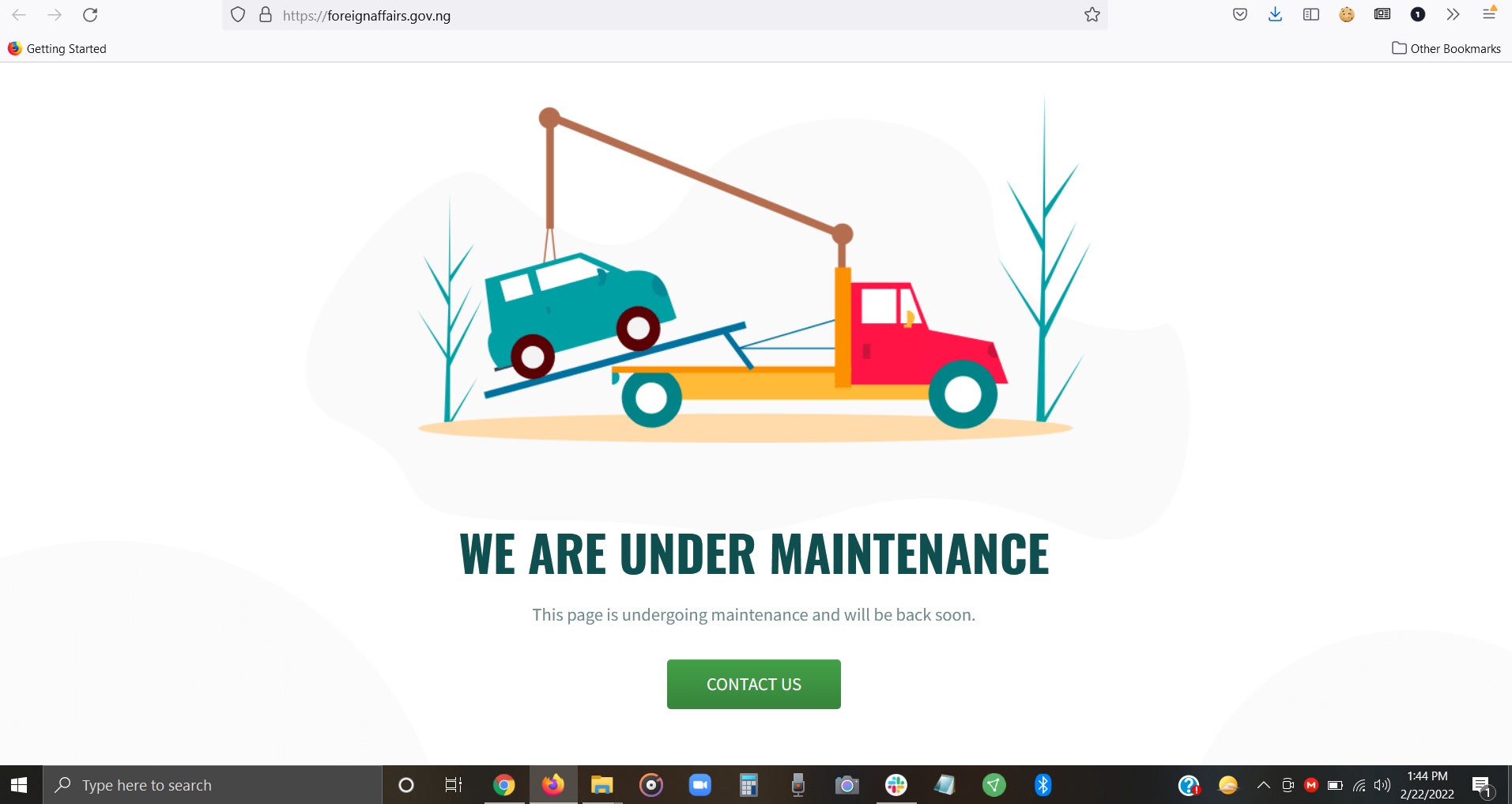Open the Calculator from the taskbar
The height and width of the screenshot is (804, 1512).
(x=748, y=785)
